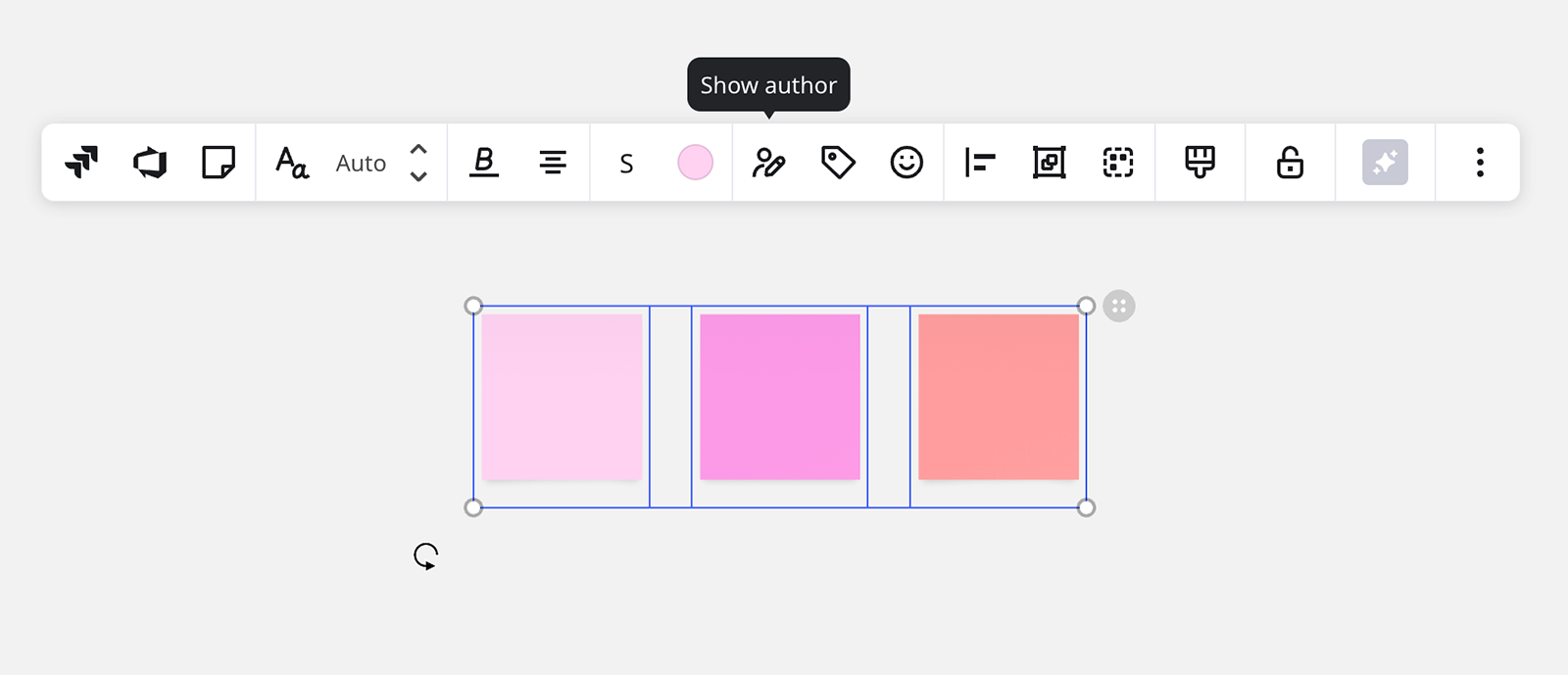Click the create frame icon
This screenshot has width=1568, height=675.
pyautogui.click(x=1049, y=162)
